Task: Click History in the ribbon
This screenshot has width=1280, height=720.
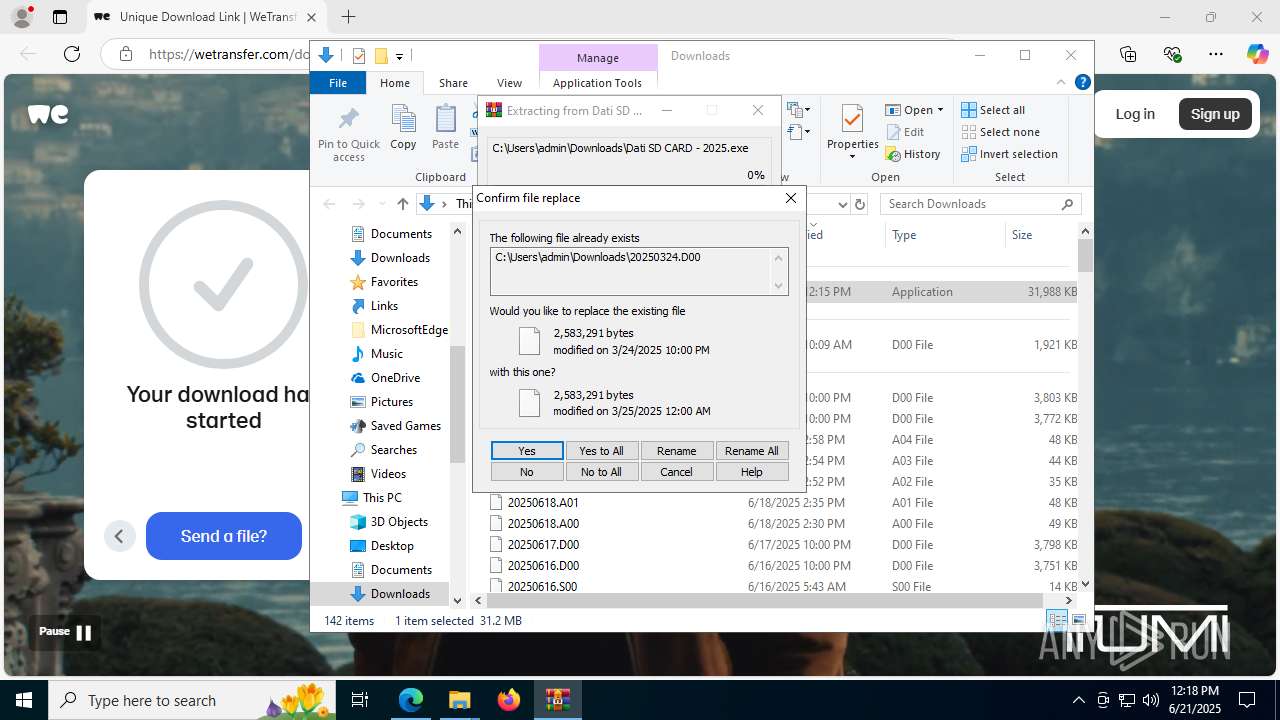Action: (913, 154)
